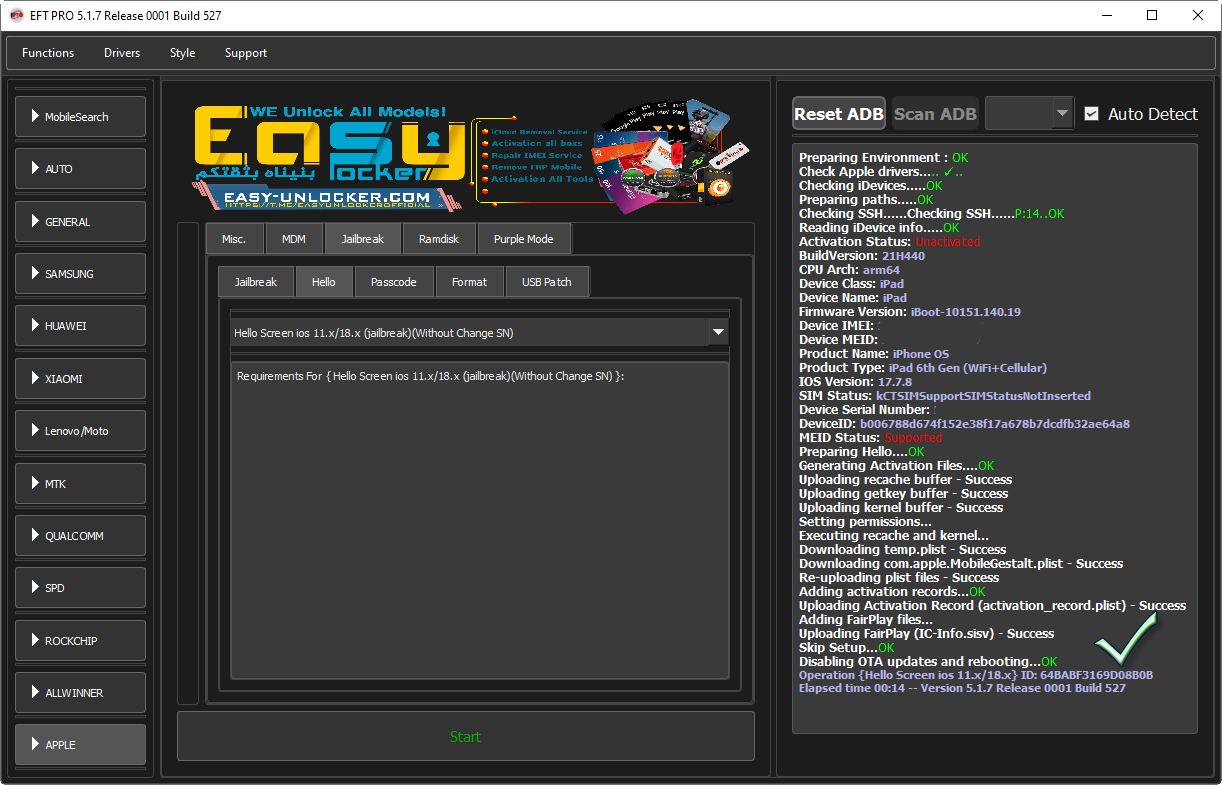Viewport: 1222px width, 785px height.
Task: Open the ADB device combo box
Action: [1029, 114]
